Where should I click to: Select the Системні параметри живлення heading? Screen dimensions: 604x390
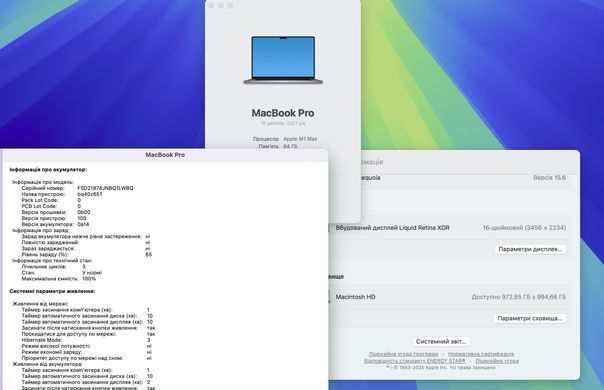click(x=52, y=291)
